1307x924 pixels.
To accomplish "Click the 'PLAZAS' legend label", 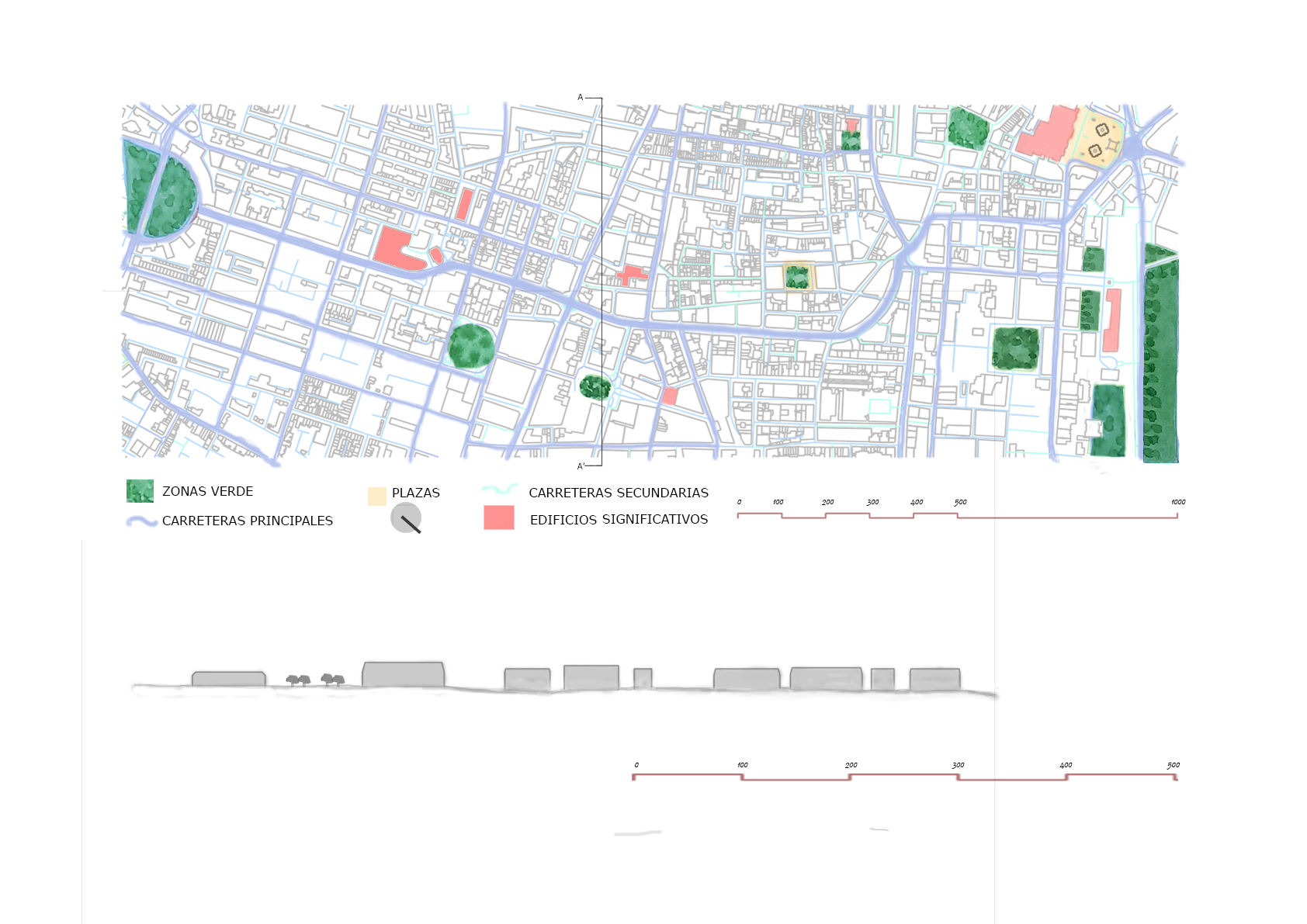I will click(x=416, y=493).
